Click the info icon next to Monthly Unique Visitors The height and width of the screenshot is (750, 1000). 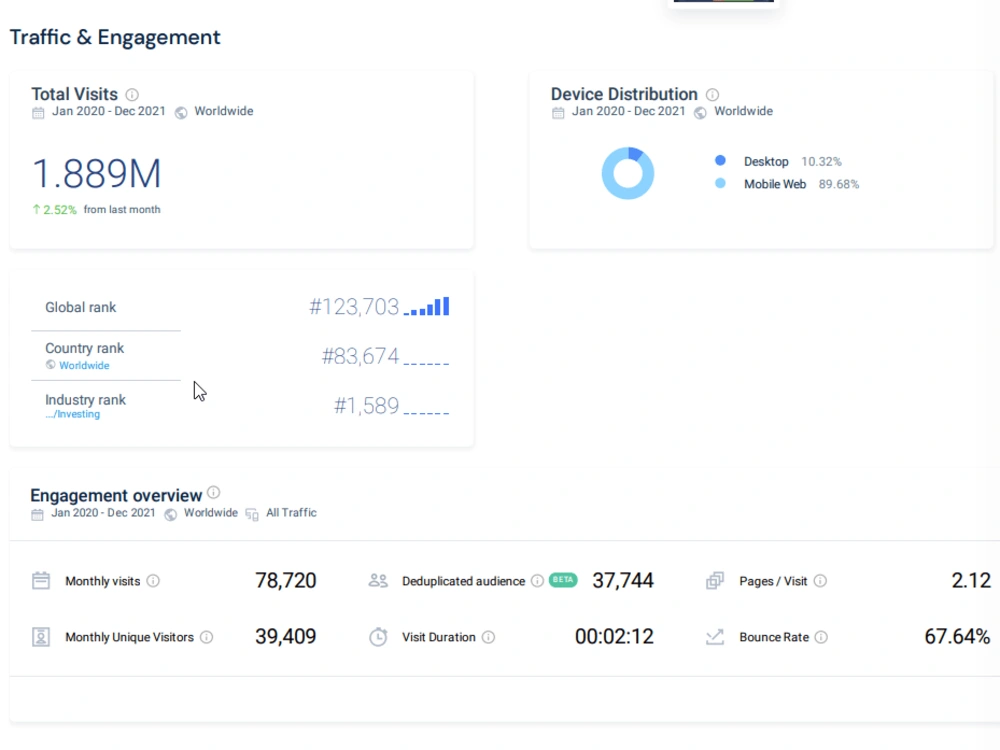tap(207, 637)
